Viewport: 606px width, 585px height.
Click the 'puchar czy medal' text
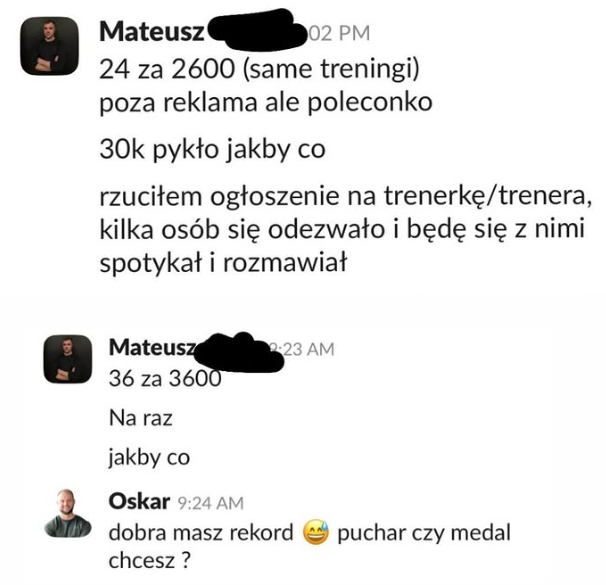tap(424, 532)
